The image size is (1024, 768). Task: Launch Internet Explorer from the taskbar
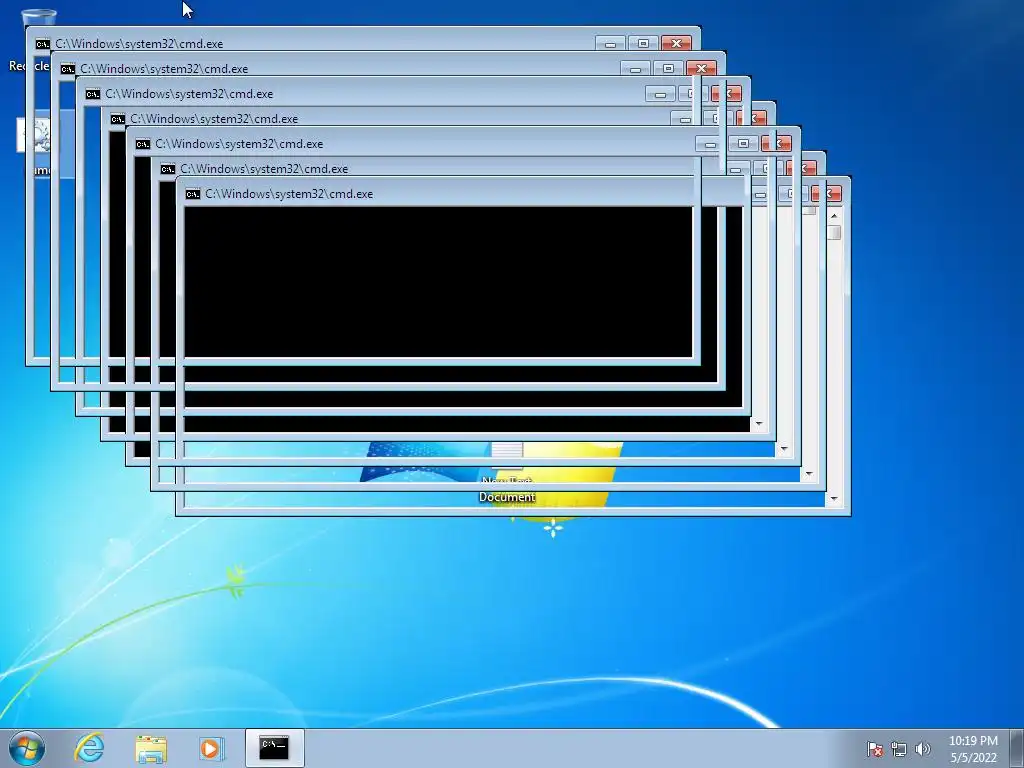(x=89, y=748)
